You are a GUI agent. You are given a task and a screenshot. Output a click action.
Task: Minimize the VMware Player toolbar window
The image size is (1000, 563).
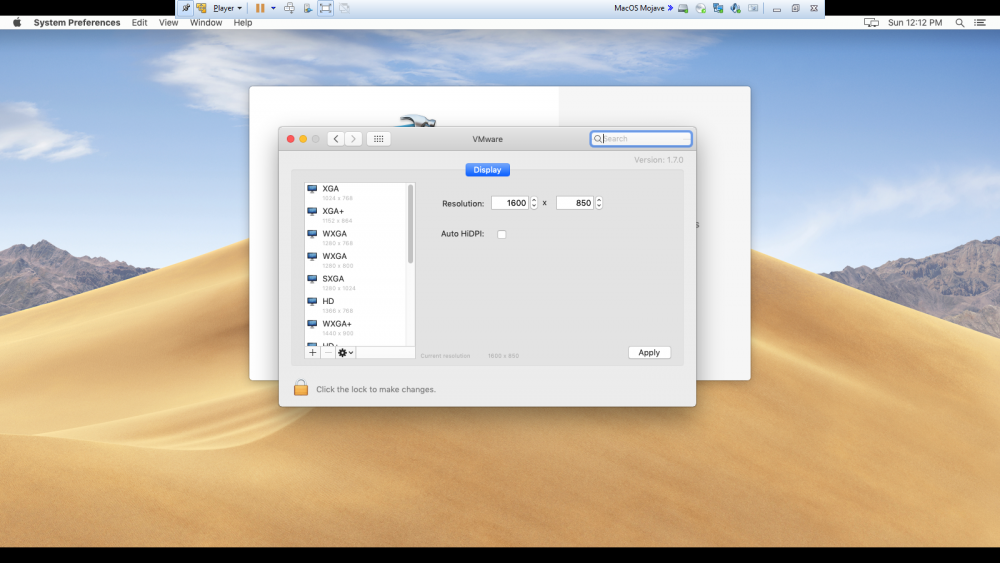[777, 8]
